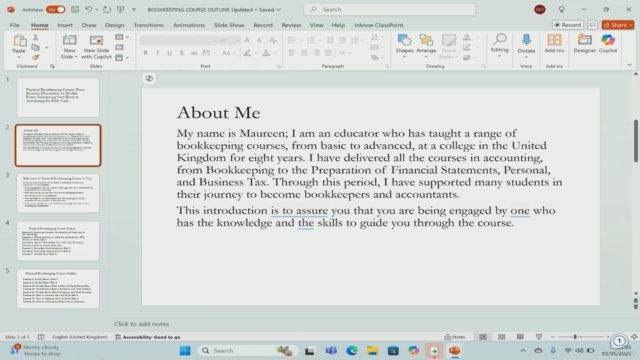This screenshot has height=360, width=640.
Task: Open the font name combo box
Action: pyautogui.click(x=178, y=40)
